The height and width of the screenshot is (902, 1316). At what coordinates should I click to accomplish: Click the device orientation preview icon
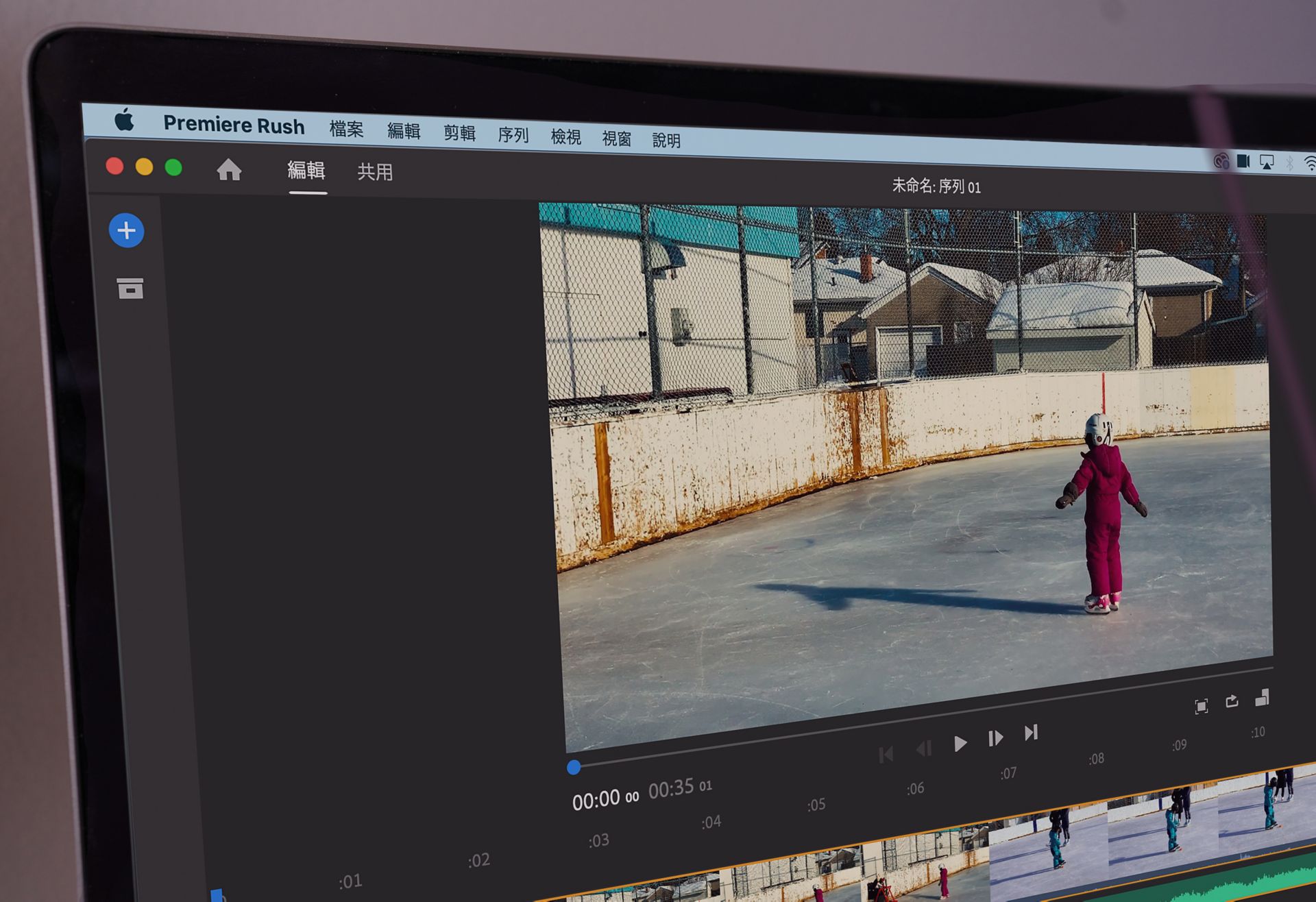click(x=1263, y=699)
